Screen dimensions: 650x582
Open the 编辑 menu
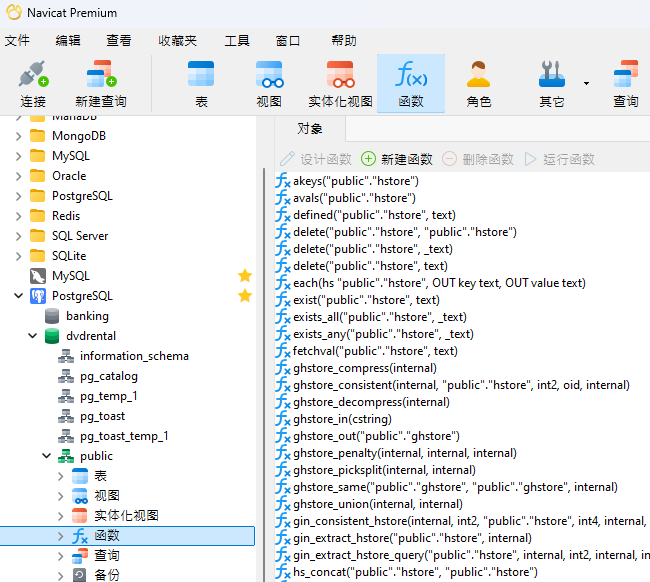(x=68, y=41)
